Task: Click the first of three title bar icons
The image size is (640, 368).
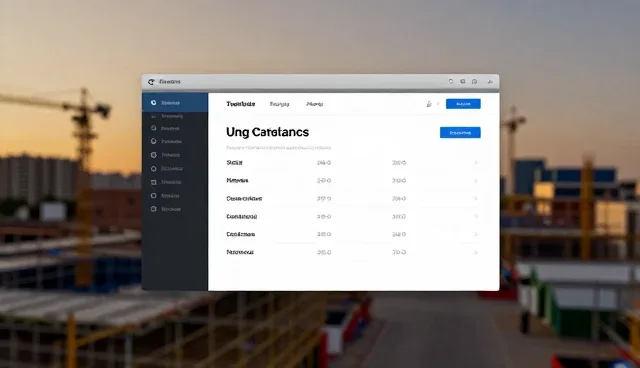Action: (451, 82)
